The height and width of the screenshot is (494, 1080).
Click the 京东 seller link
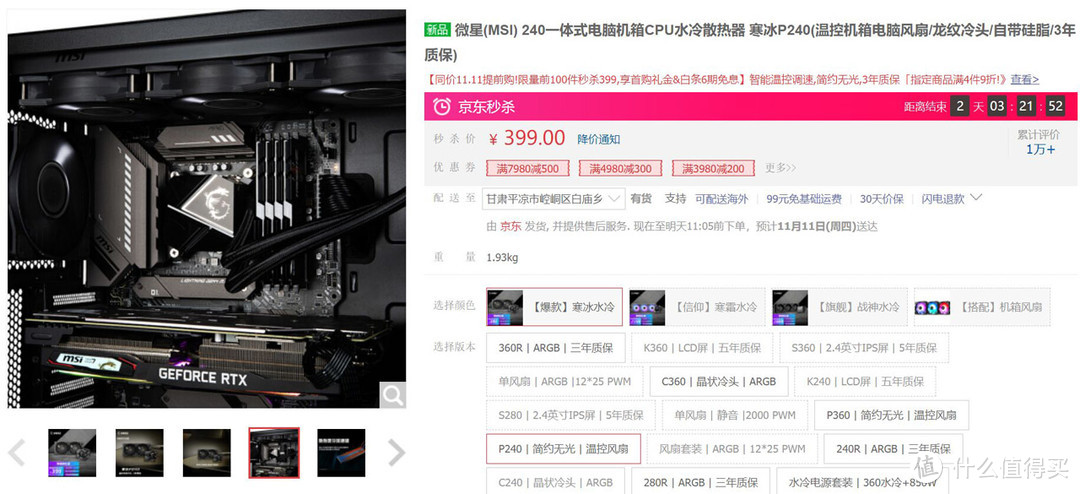pos(510,226)
